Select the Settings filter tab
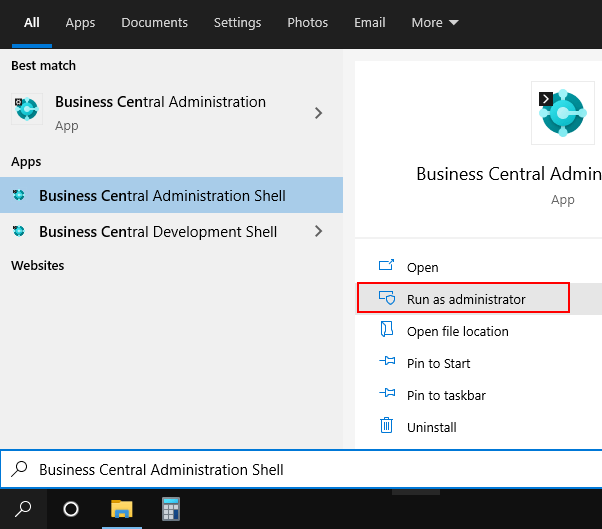The width and height of the screenshot is (602, 529). pos(237,22)
